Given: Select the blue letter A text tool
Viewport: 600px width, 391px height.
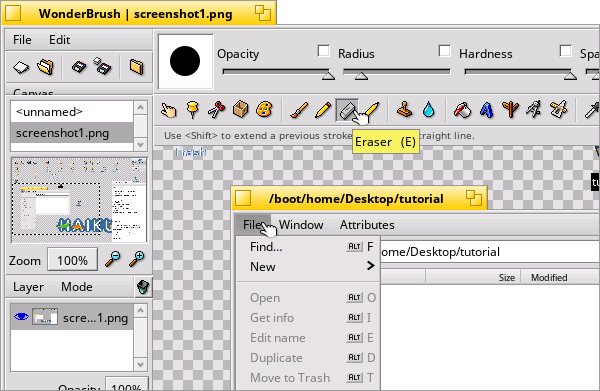Looking at the screenshot, I should 486,110.
